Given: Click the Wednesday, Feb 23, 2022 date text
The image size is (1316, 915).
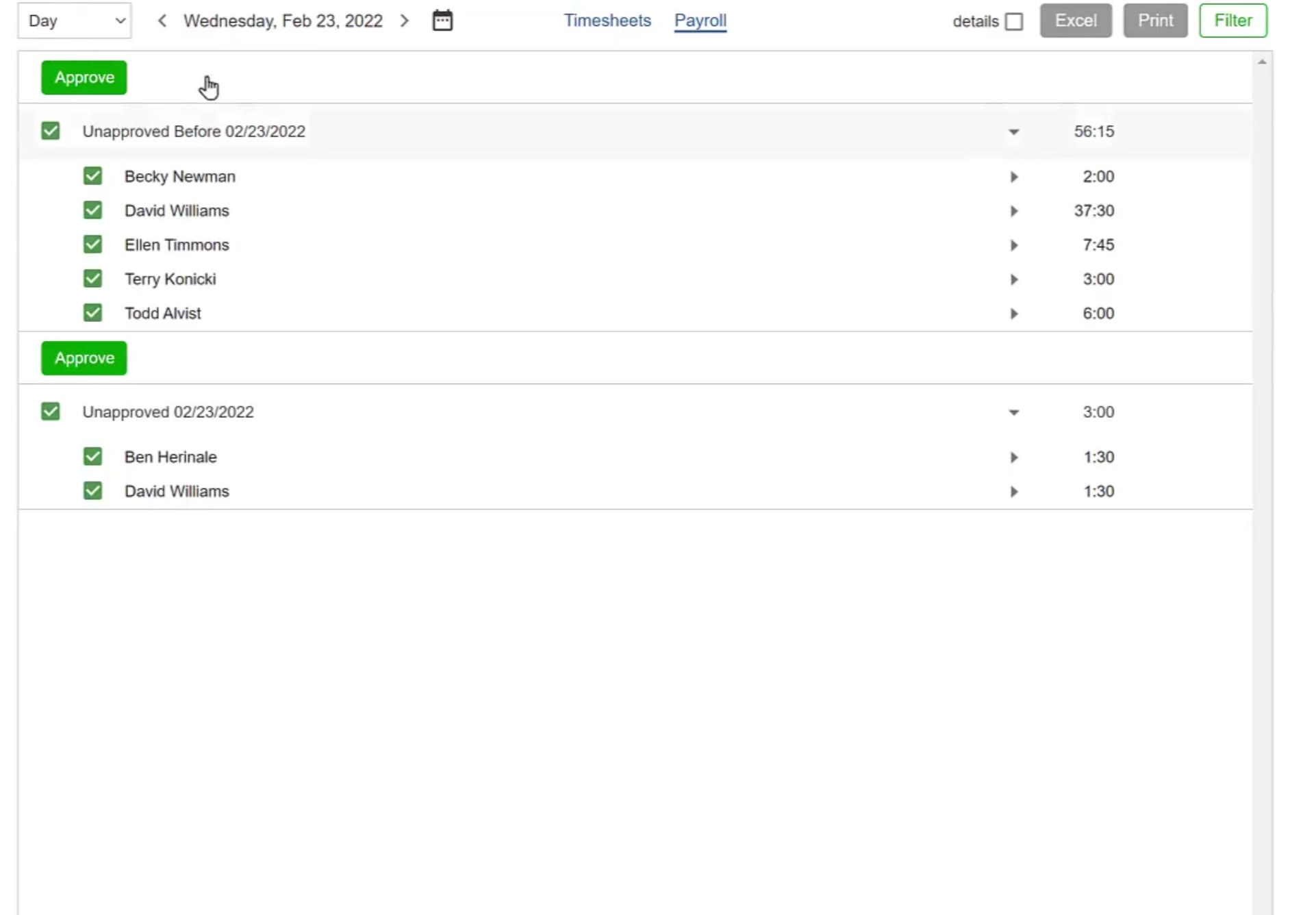Looking at the screenshot, I should pyautogui.click(x=283, y=21).
